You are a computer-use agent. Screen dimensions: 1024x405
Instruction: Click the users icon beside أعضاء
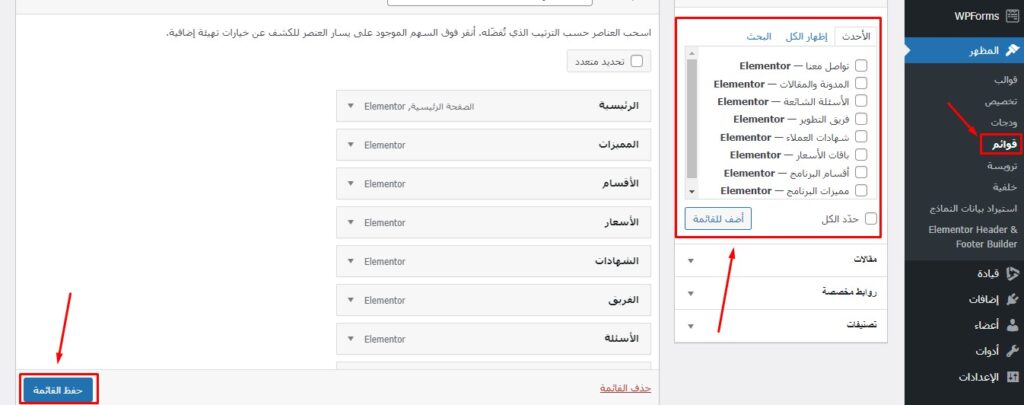pos(1012,325)
